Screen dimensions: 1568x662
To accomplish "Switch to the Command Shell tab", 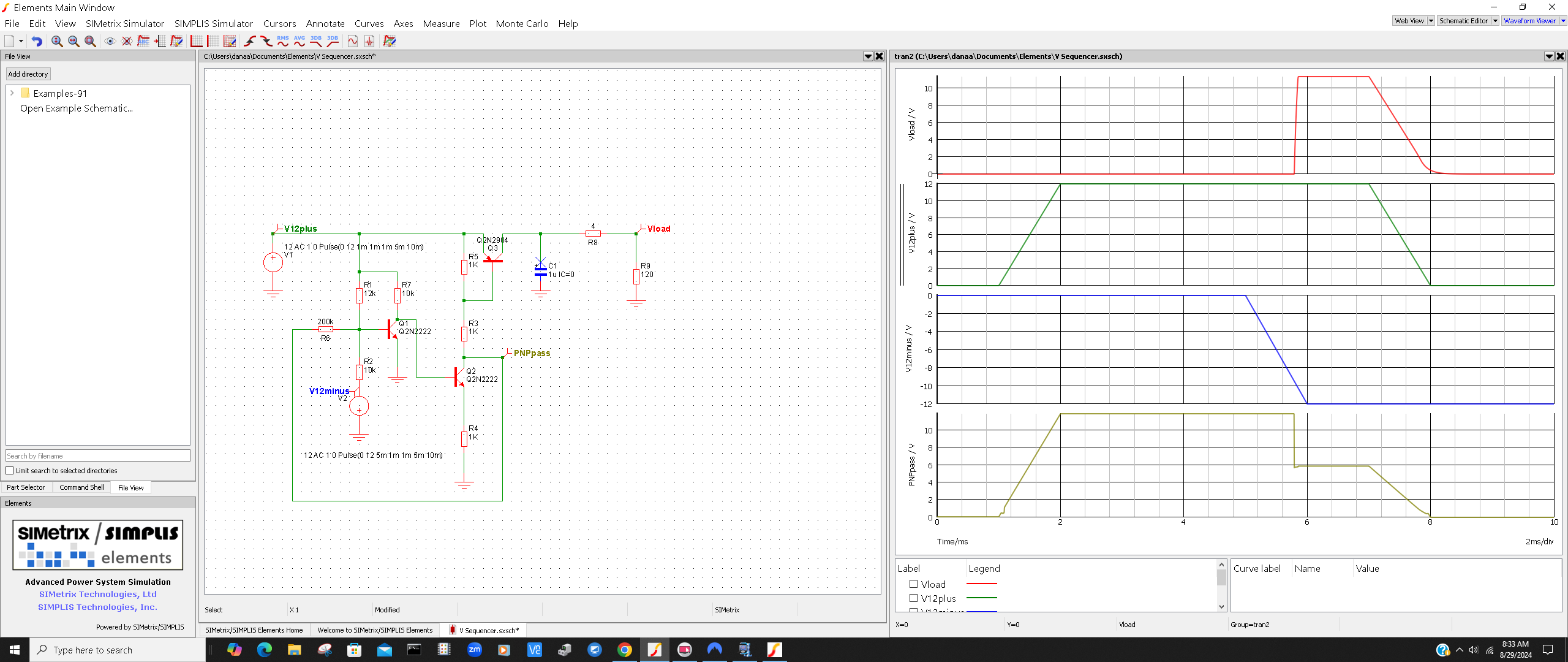I will coord(81,487).
